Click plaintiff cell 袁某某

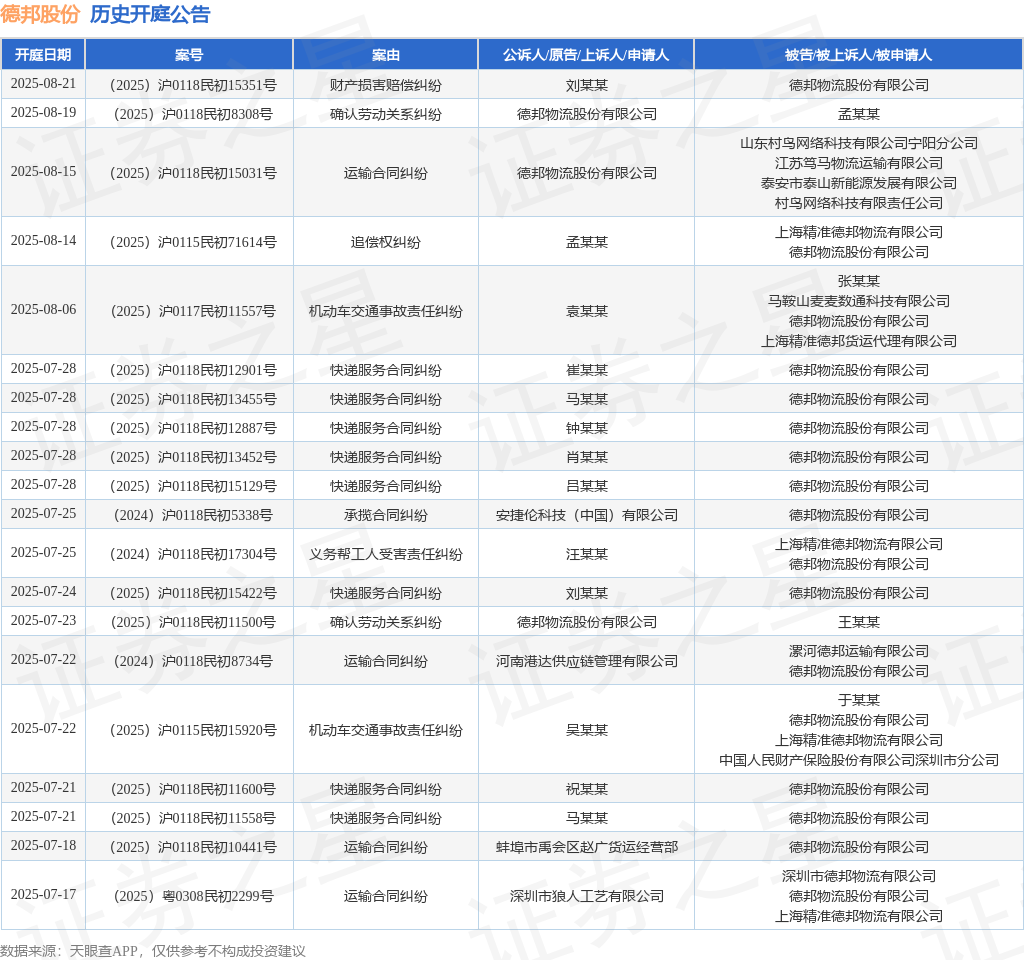(586, 312)
